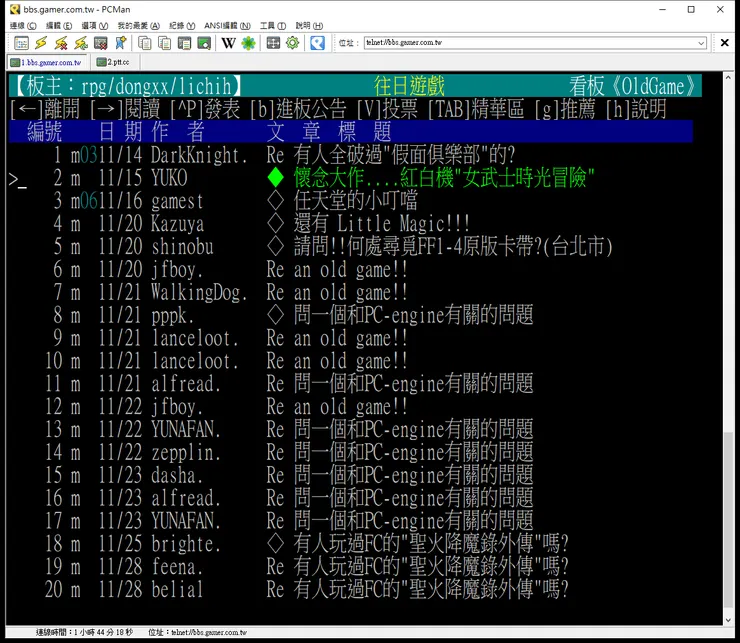Click the Wikipedia W toolbar icon
The height and width of the screenshot is (643, 740).
click(228, 43)
